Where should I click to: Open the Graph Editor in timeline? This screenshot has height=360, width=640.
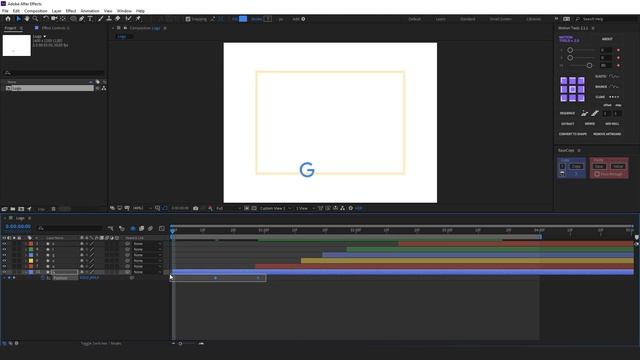click(x=162, y=228)
